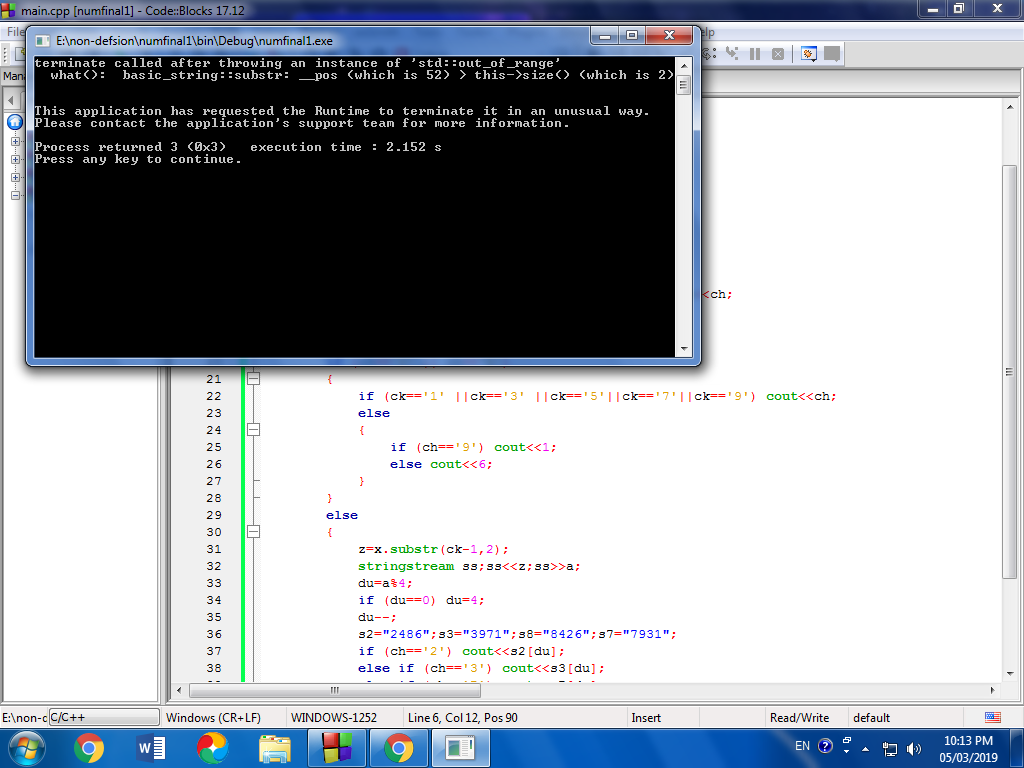Collapse code fold at line 30

[254, 532]
